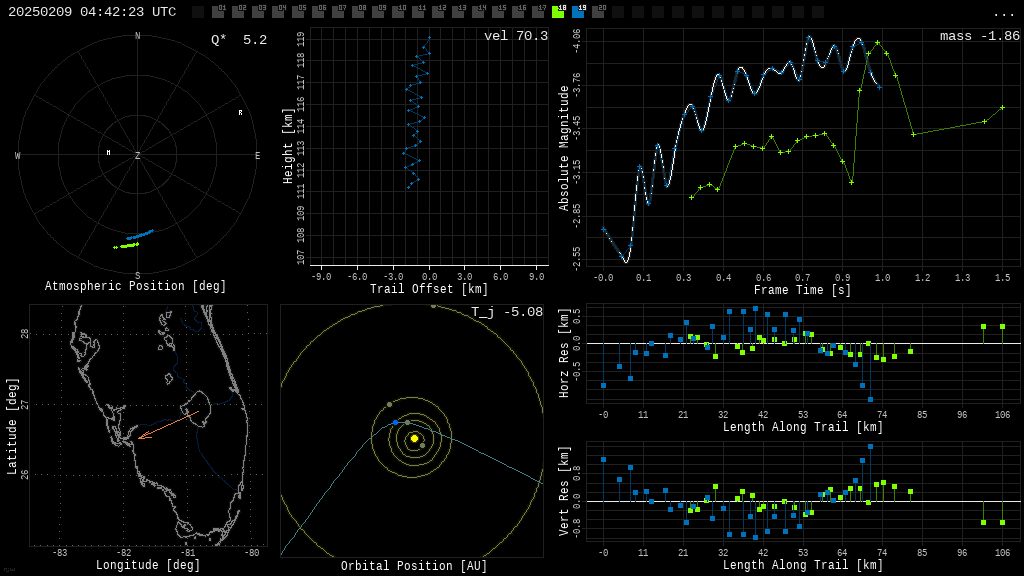Viewport: 1024px width, 576px height.
Task: Toggle the blue camera 19 indicator
Action: (578, 12)
